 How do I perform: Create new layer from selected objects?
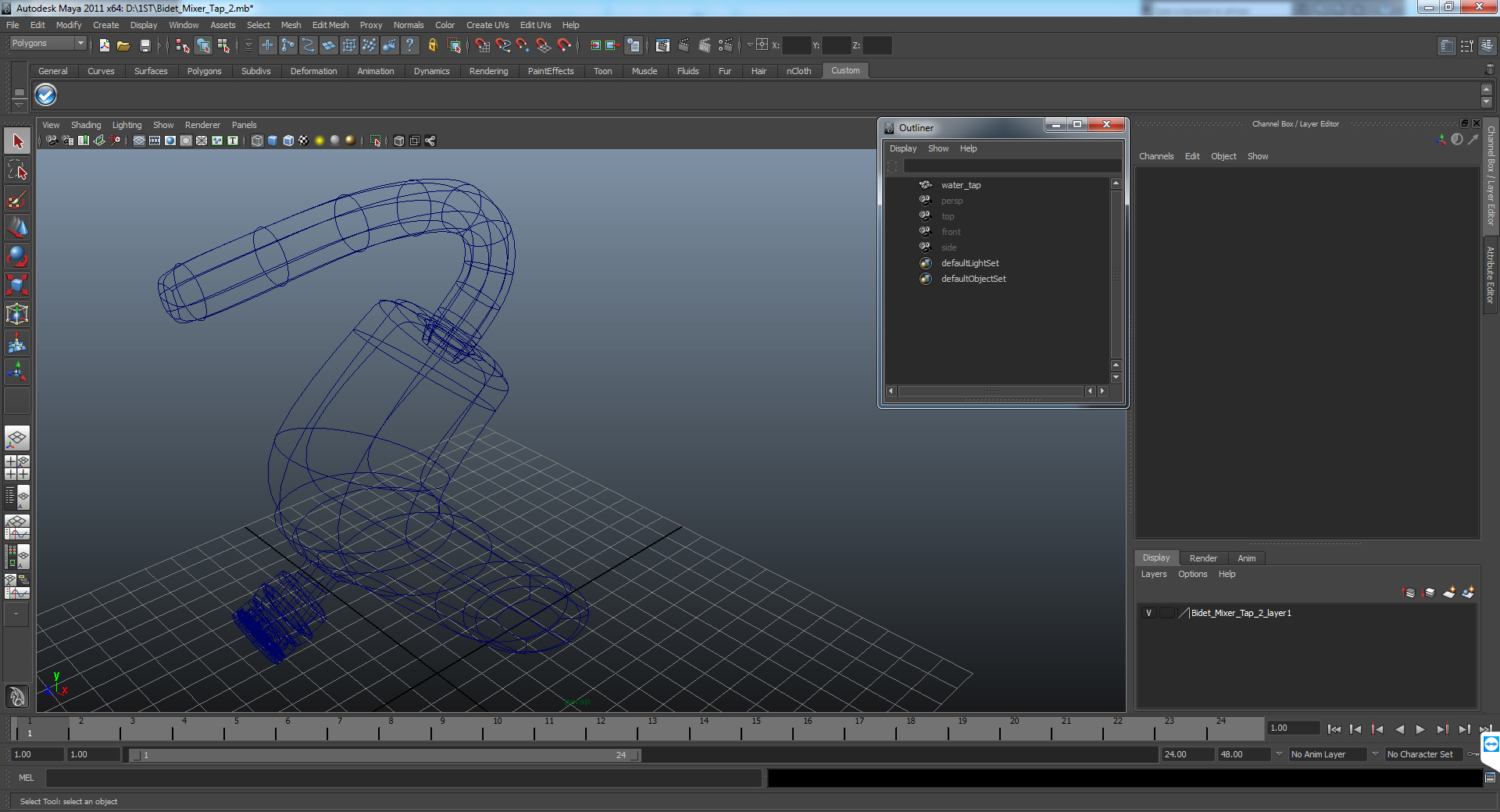pos(1469,593)
